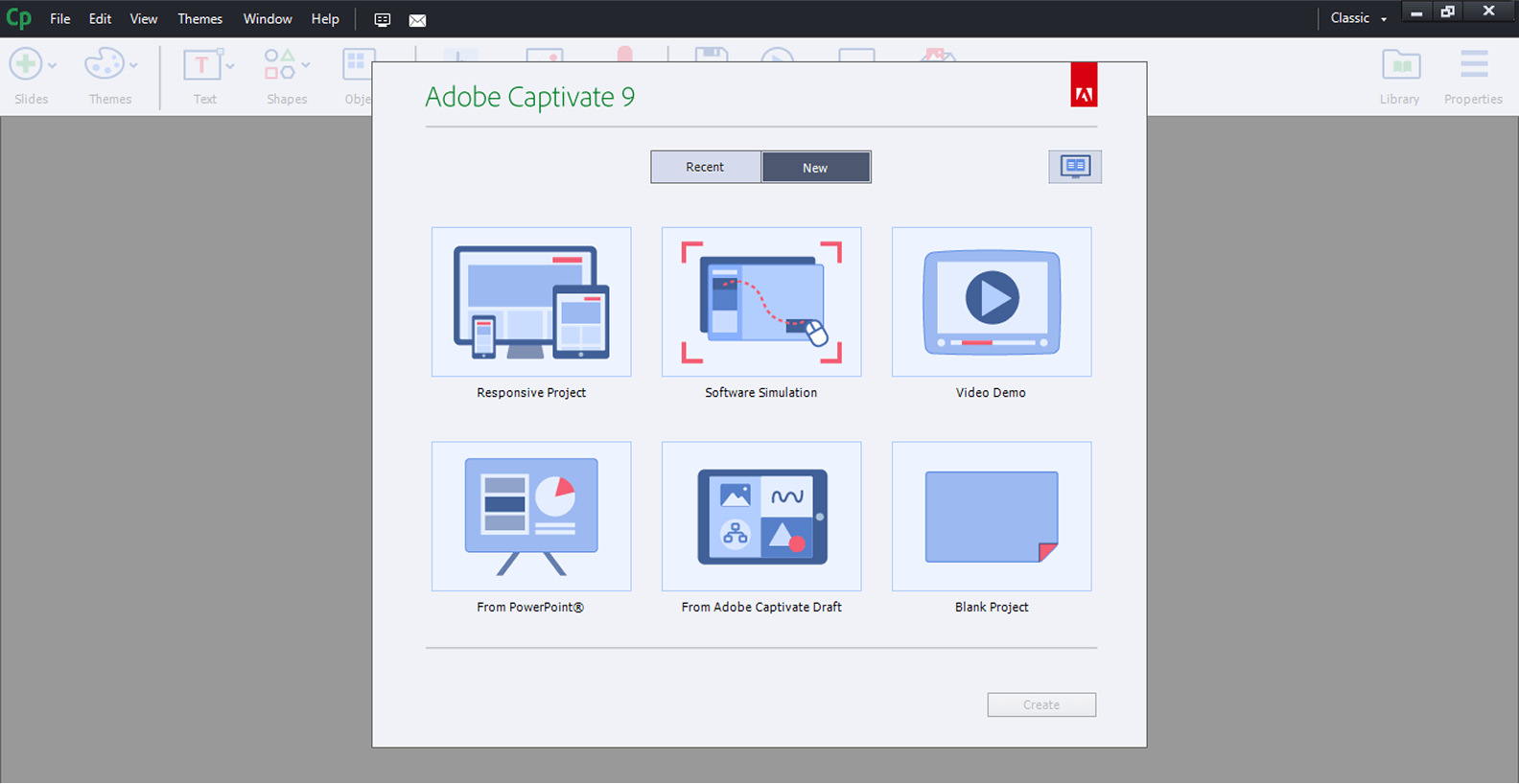Restore down the Captivate window

click(1448, 12)
